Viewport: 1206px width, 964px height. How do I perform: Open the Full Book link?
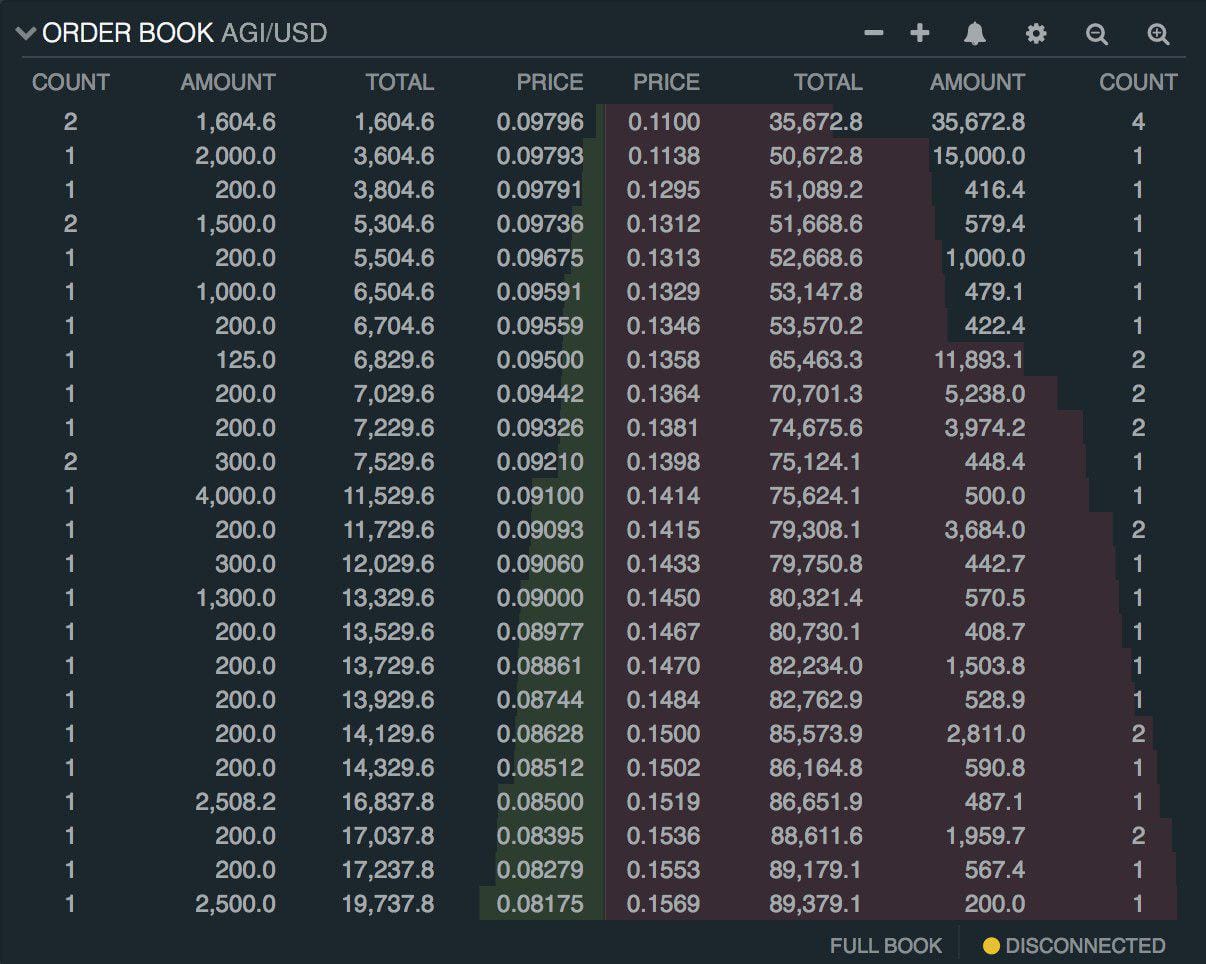point(886,945)
